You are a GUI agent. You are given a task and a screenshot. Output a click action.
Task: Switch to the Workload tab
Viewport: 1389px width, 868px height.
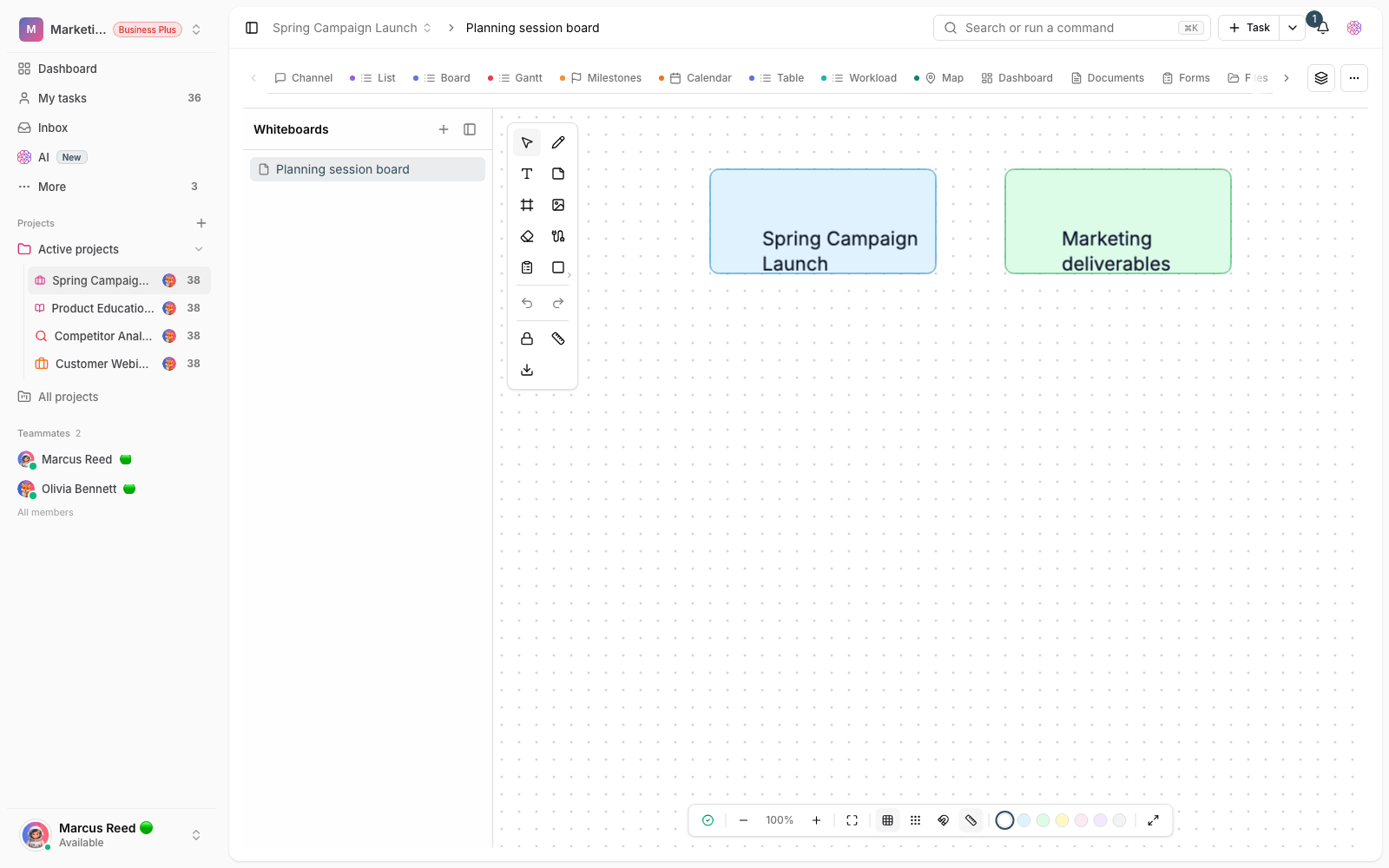click(x=859, y=78)
